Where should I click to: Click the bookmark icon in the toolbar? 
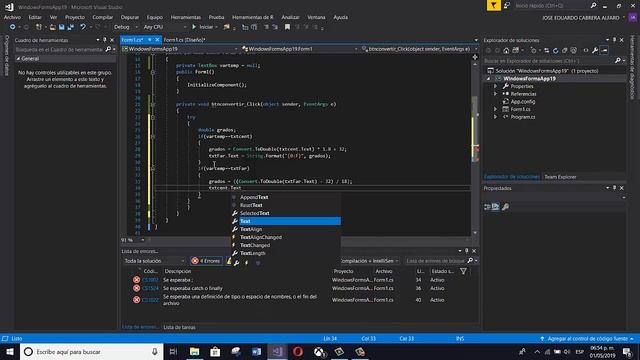point(287,27)
